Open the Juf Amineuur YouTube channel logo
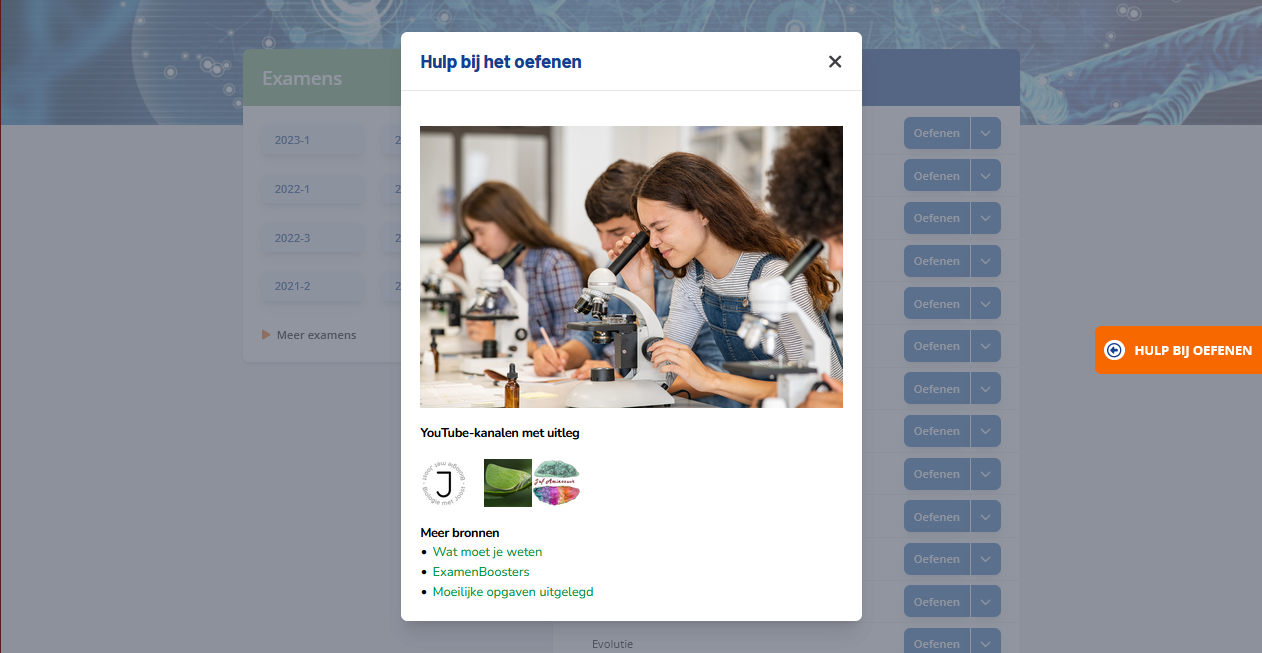1262x653 pixels. pos(557,483)
